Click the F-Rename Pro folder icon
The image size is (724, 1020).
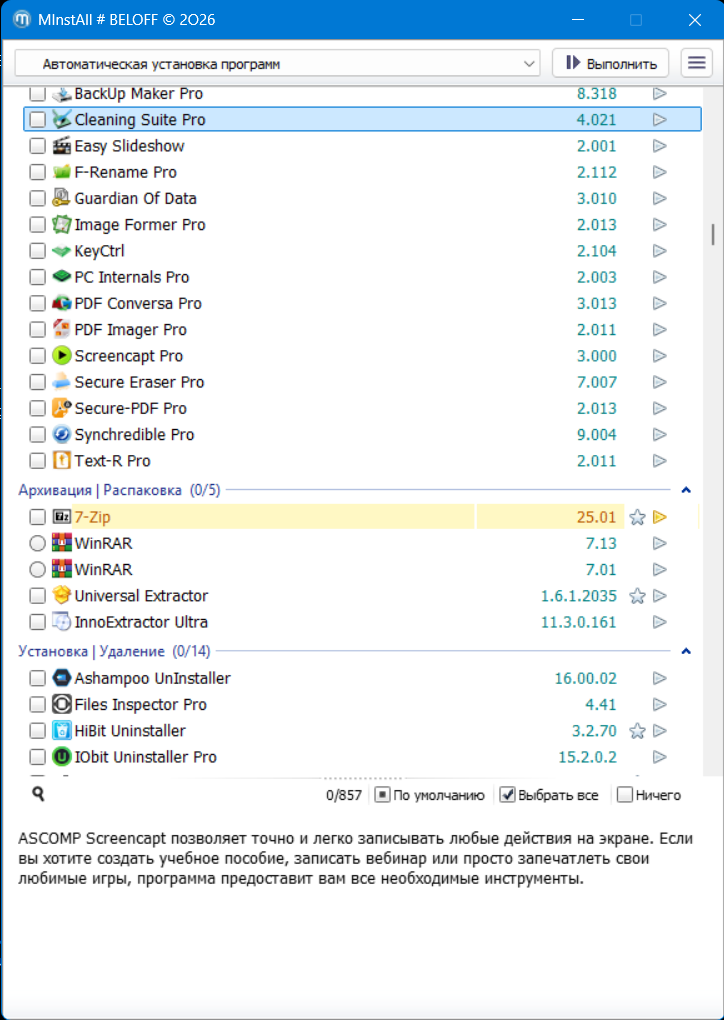pos(61,172)
